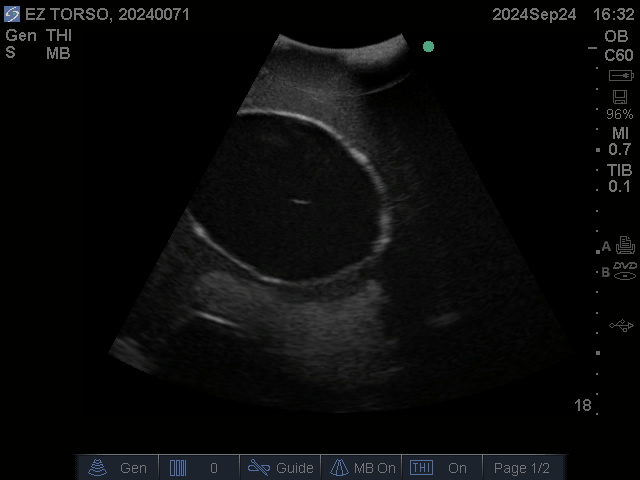This screenshot has height=480, width=640.
Task: Click the MB beam cone icon
Action: [339, 468]
